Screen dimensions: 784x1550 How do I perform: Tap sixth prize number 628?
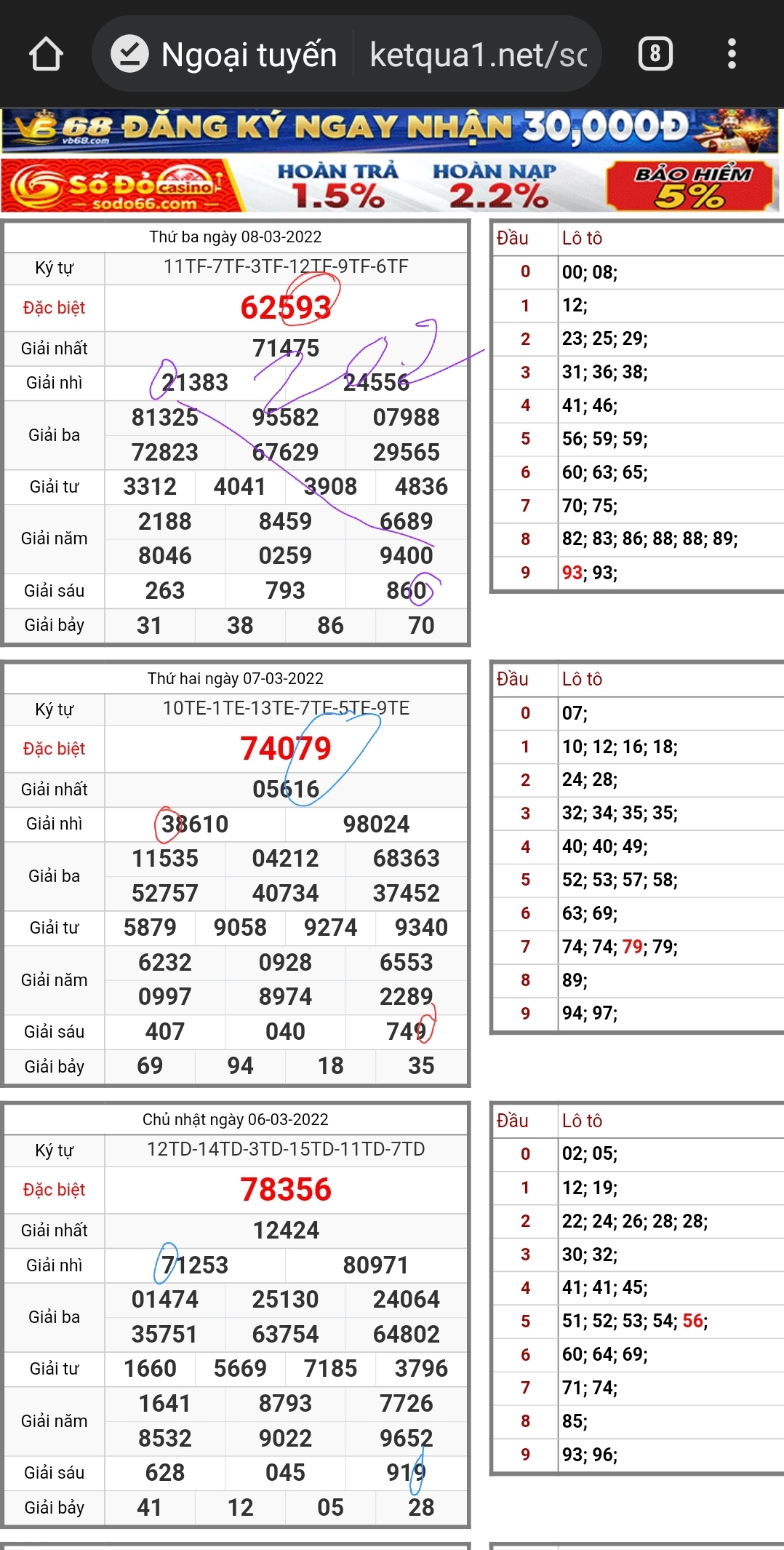pyautogui.click(x=165, y=1473)
